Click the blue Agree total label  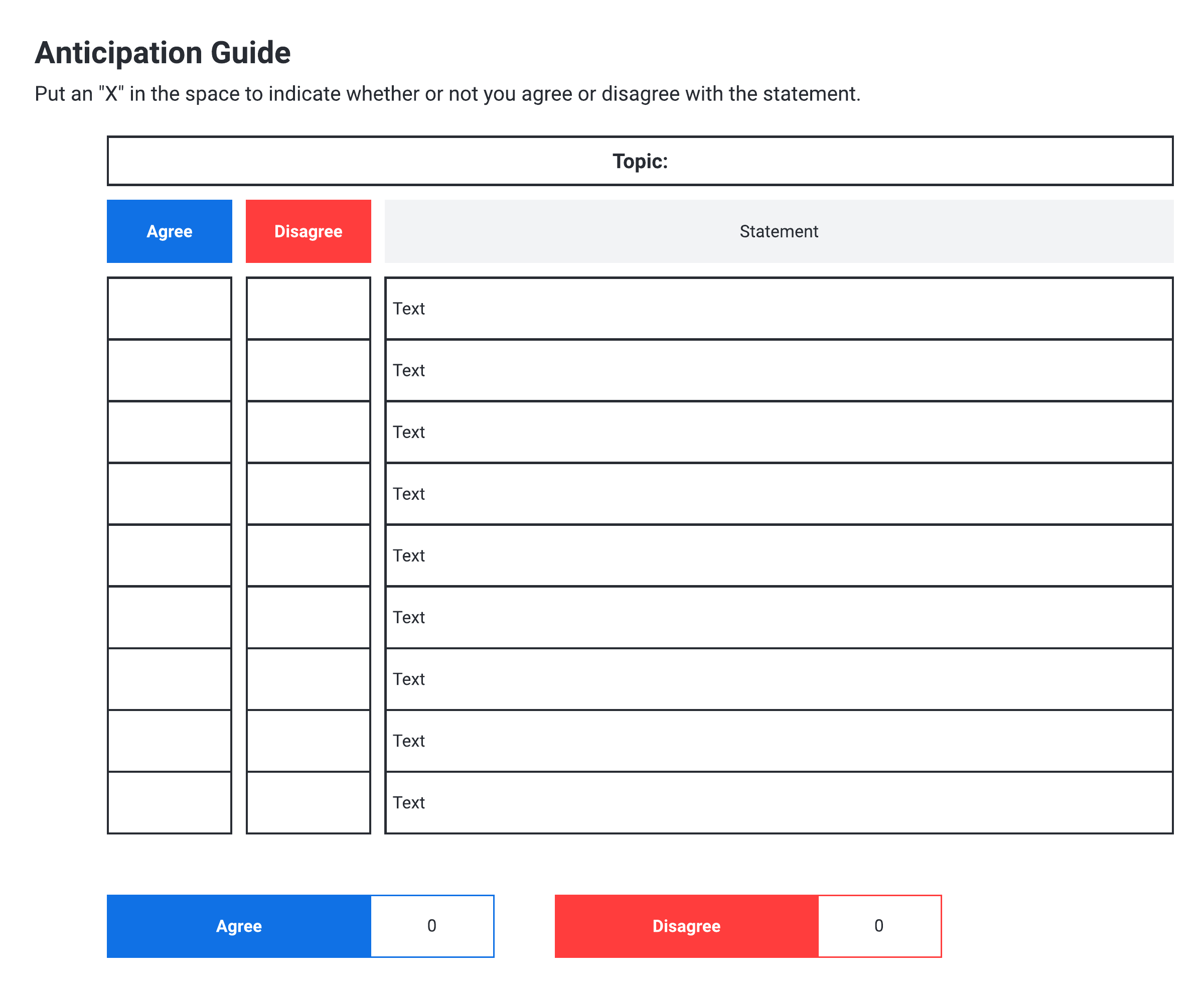coord(239,926)
